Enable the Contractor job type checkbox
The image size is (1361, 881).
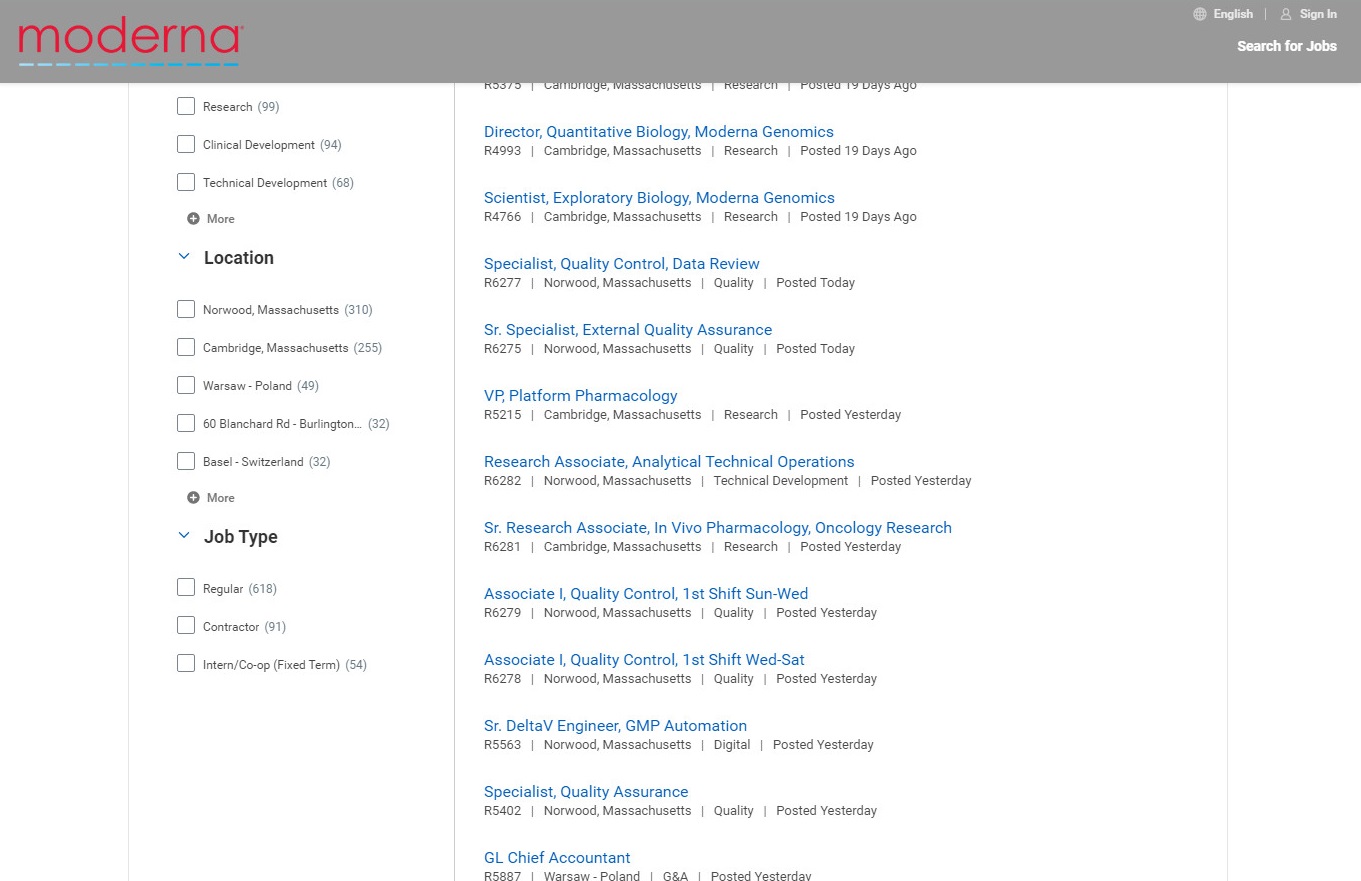point(186,627)
